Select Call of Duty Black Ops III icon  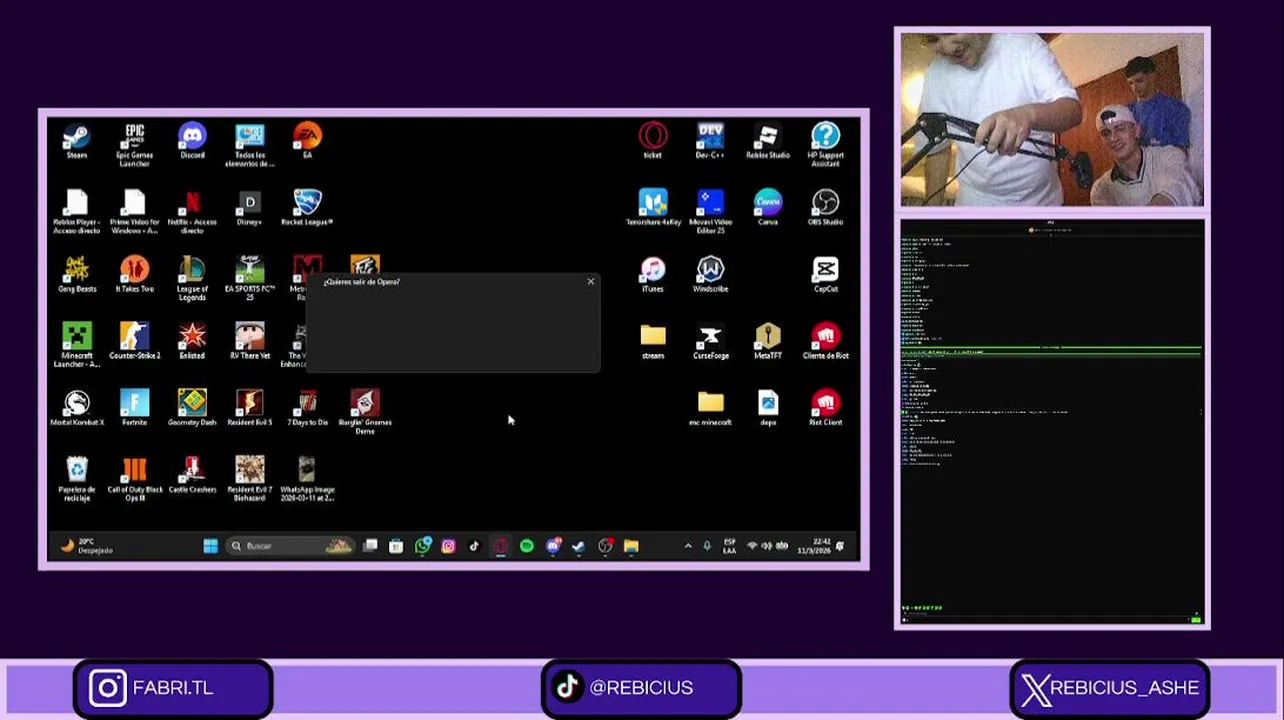coord(134,480)
